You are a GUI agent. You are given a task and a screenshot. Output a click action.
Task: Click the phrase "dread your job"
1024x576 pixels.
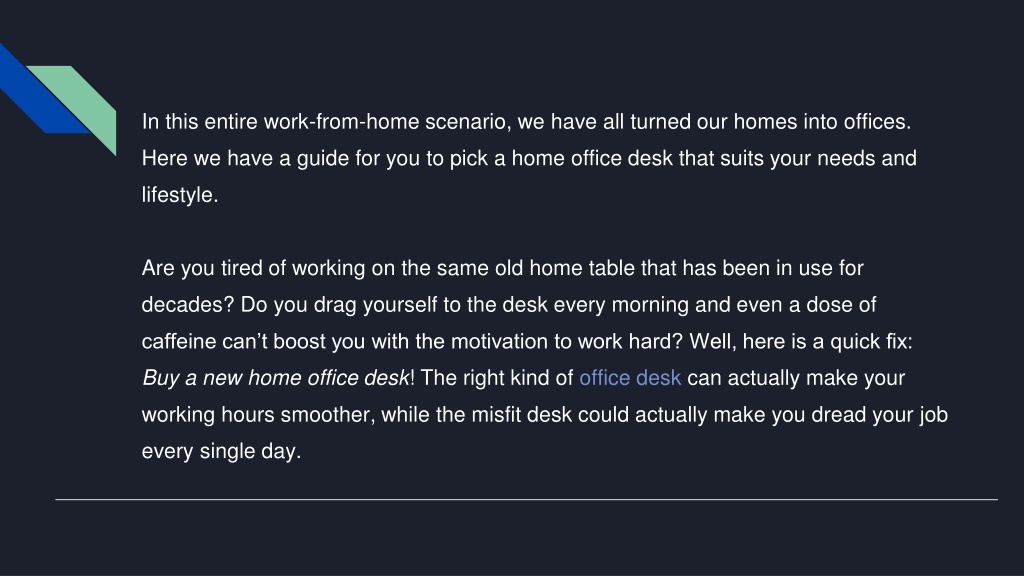tap(880, 415)
